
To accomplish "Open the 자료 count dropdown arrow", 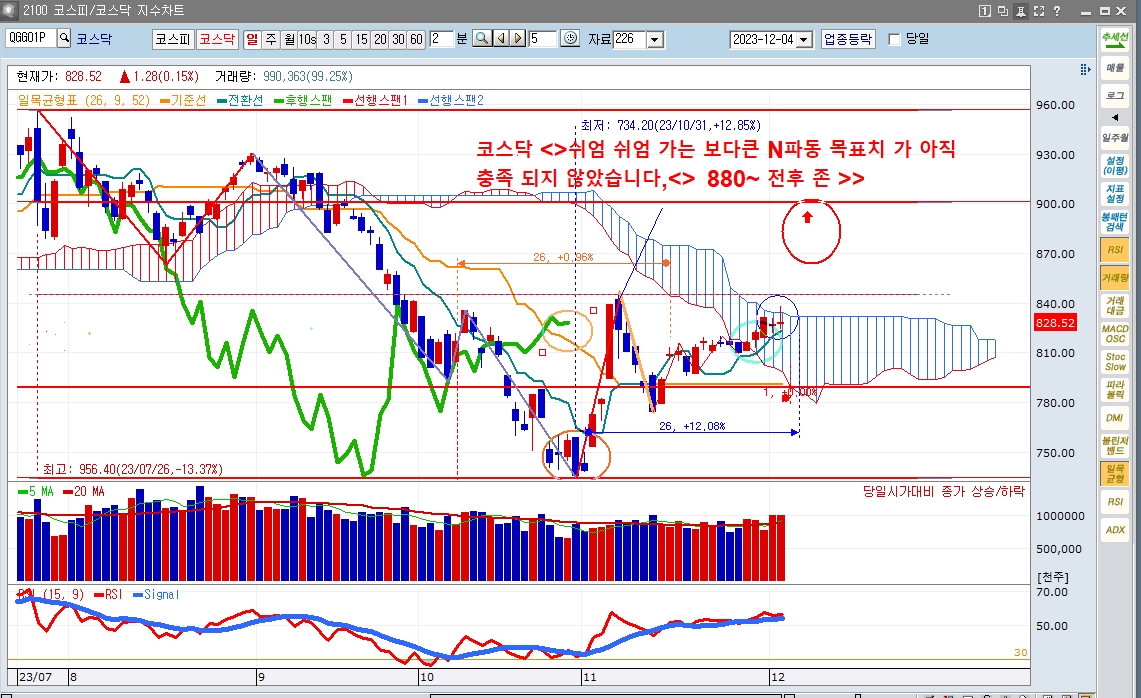I will 655,39.
